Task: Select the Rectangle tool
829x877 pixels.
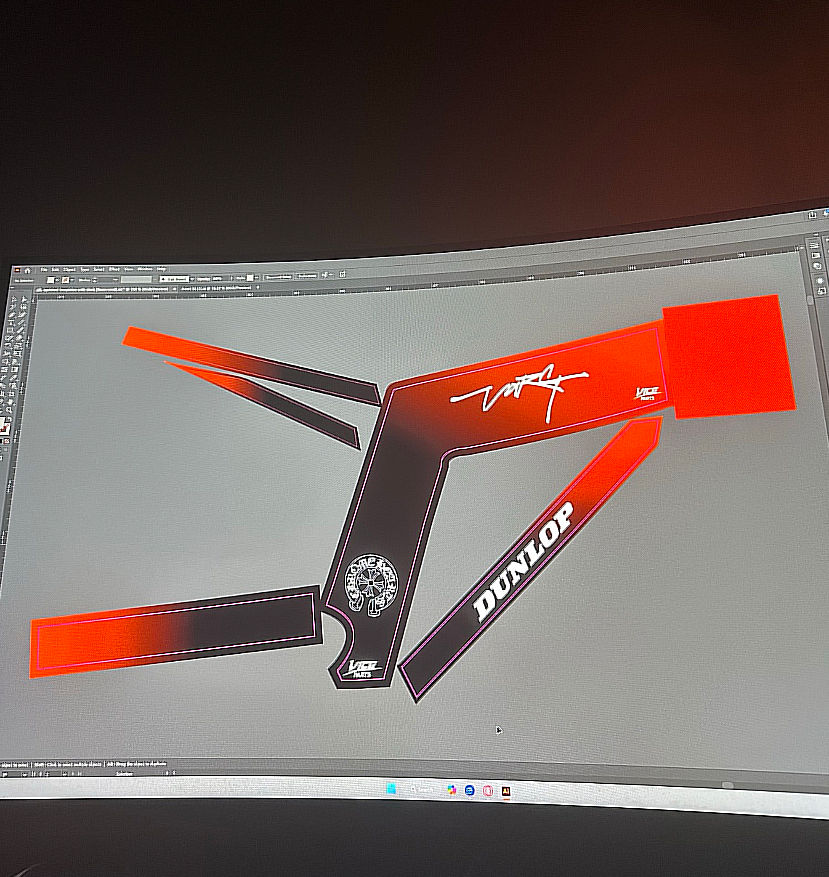Action: [x=10, y=330]
